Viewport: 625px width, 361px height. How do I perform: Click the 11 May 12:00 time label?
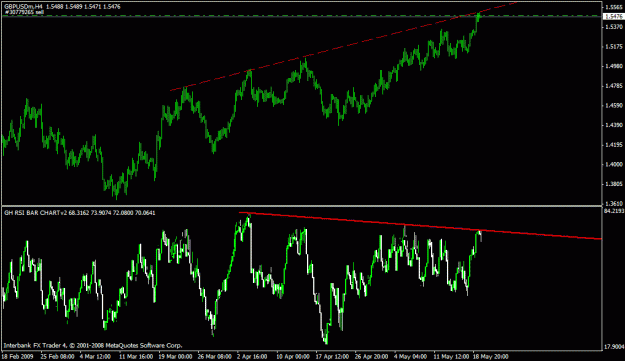pos(451,356)
